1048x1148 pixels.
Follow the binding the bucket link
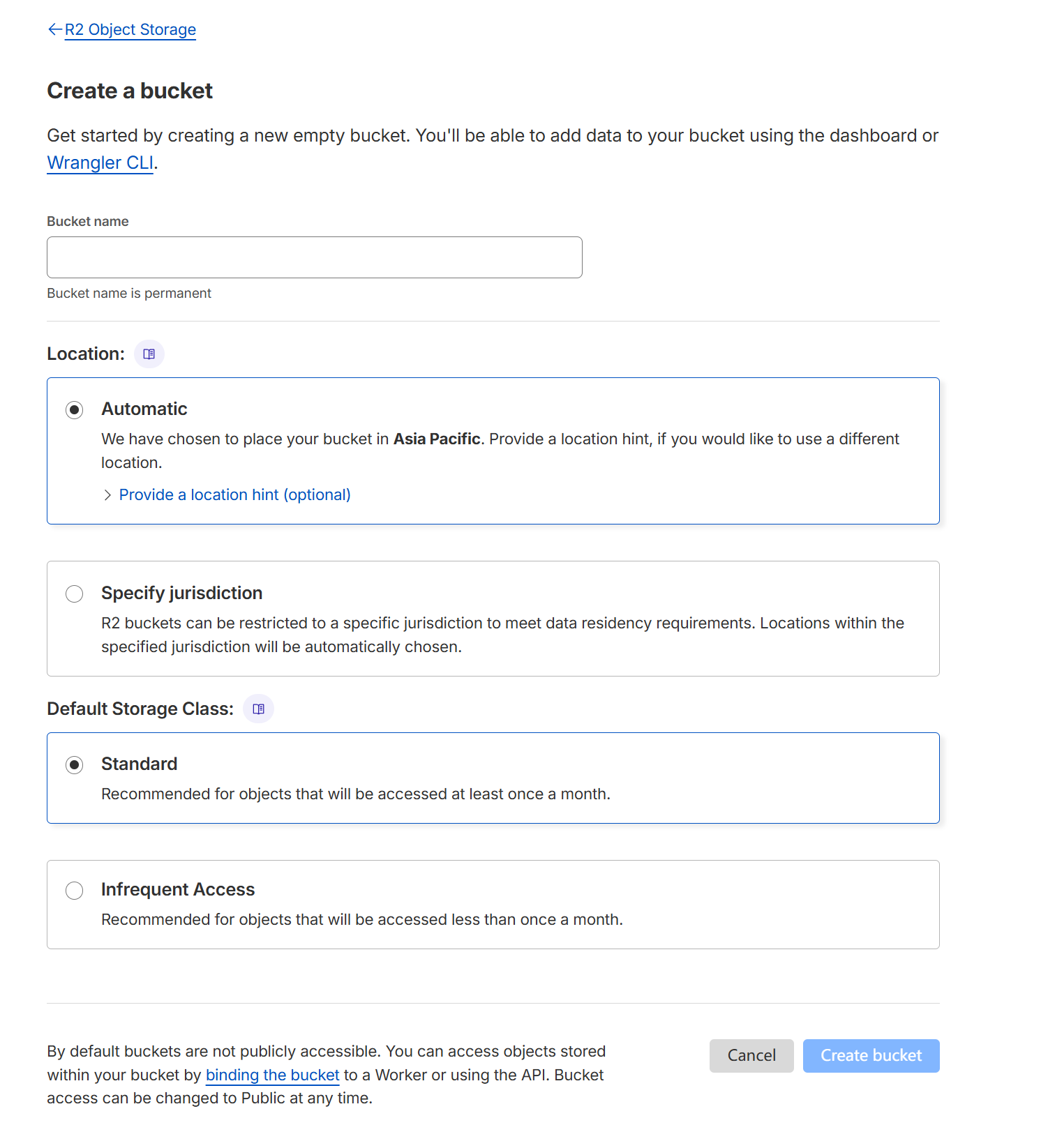(x=273, y=1075)
